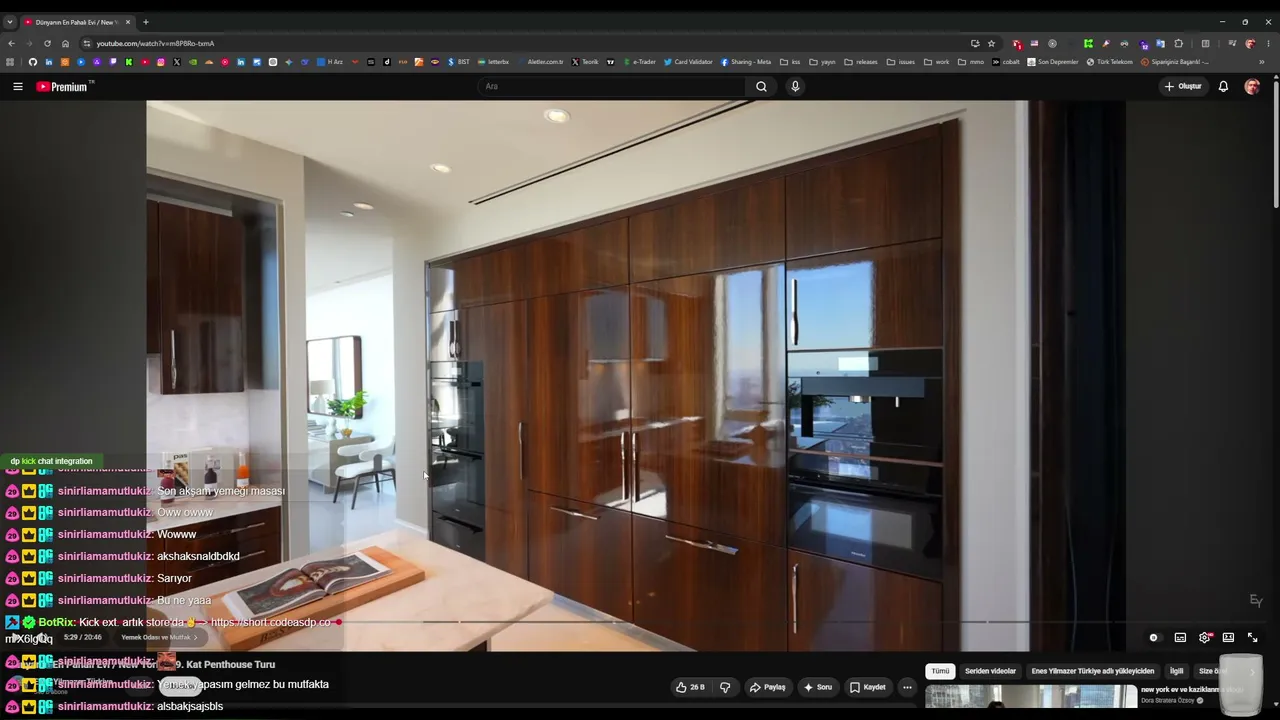The image size is (1280, 720).
Task: Select the İlgili filter chip
Action: [x=1177, y=671]
